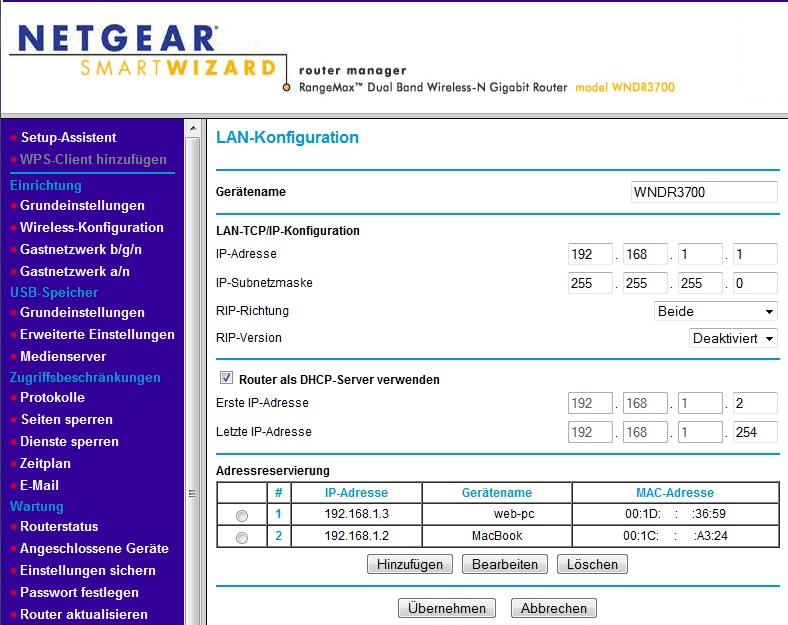The image size is (788, 625).
Task: Apply changes with Übernehmen
Action: 447,608
